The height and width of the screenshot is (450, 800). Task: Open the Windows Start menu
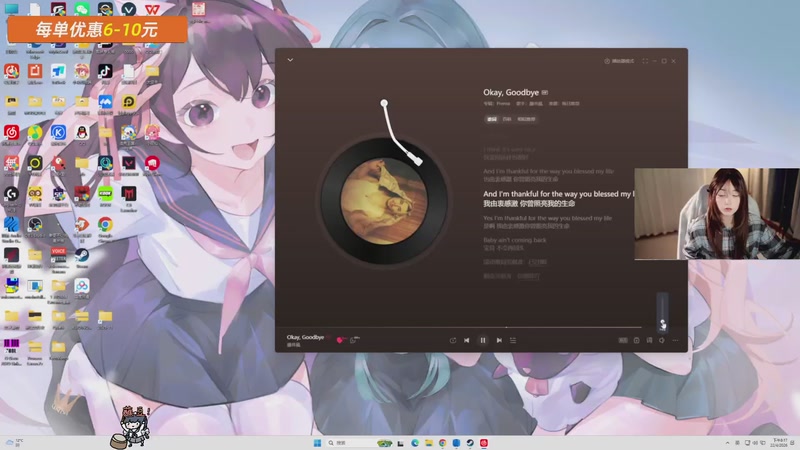pyautogui.click(x=317, y=443)
